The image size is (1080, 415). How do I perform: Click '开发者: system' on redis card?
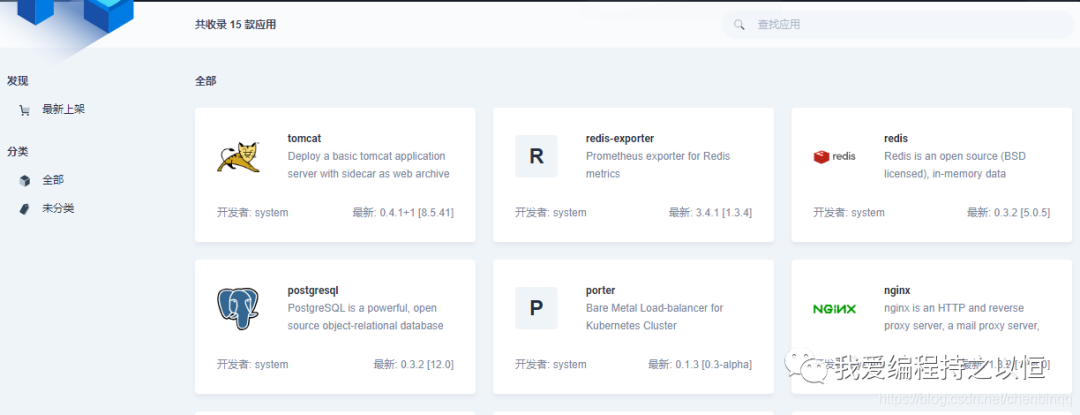click(x=849, y=213)
